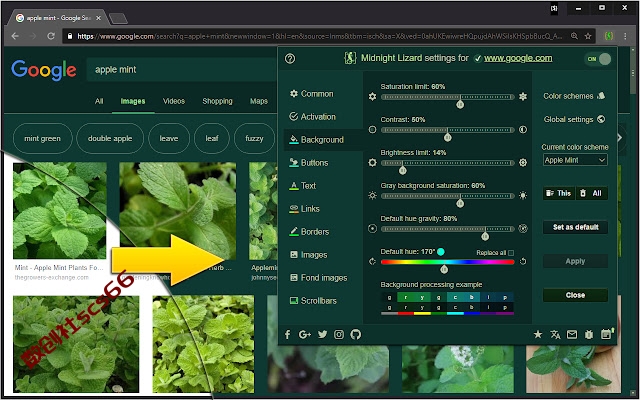Click the This button
640x400 pixels.
coord(559,193)
